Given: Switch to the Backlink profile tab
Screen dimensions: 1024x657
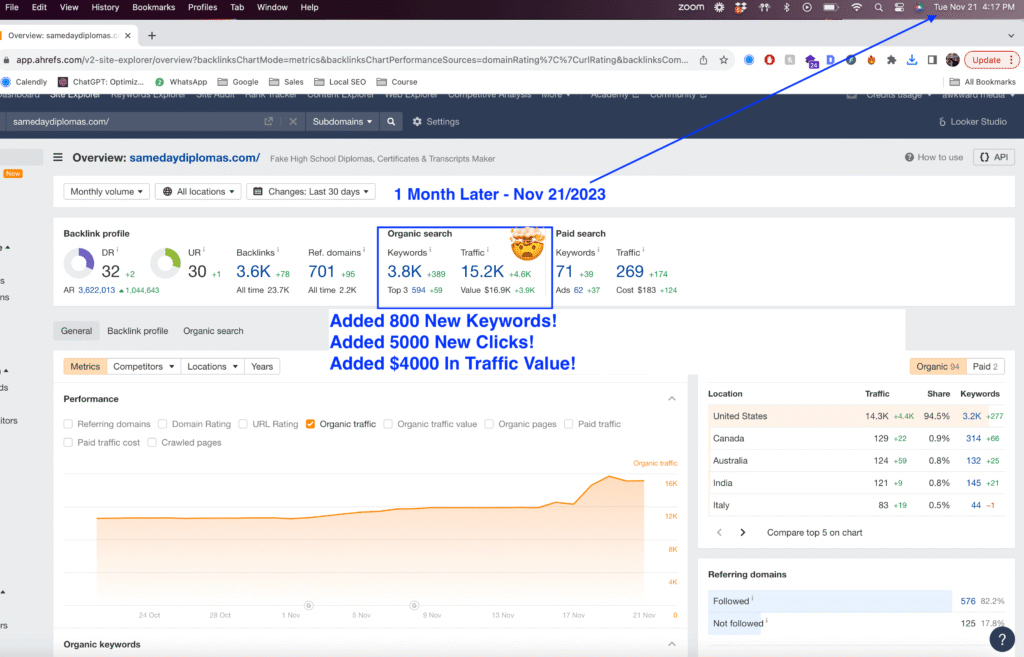Looking at the screenshot, I should tap(138, 330).
